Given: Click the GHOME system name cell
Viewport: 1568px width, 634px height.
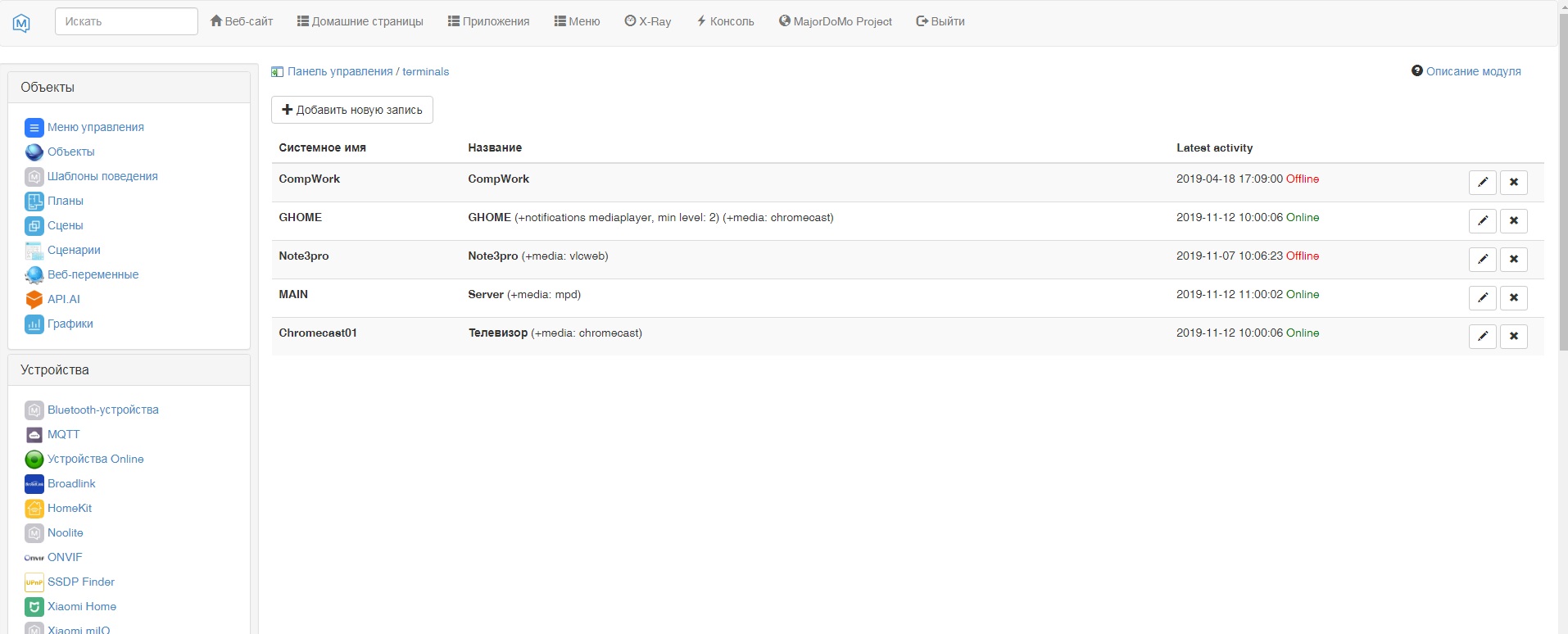Looking at the screenshot, I should (301, 217).
